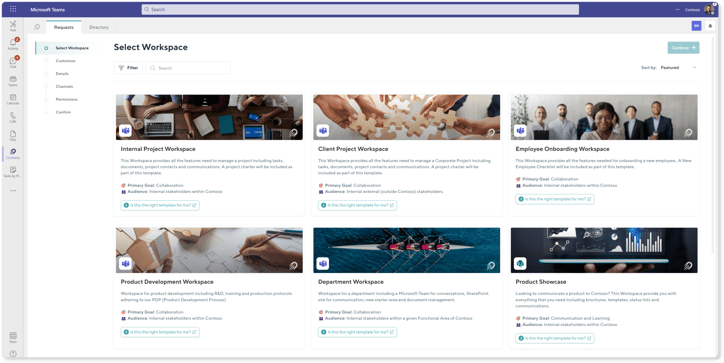This screenshot has width=724, height=363.
Task: Click the Filter button
Action: [128, 68]
